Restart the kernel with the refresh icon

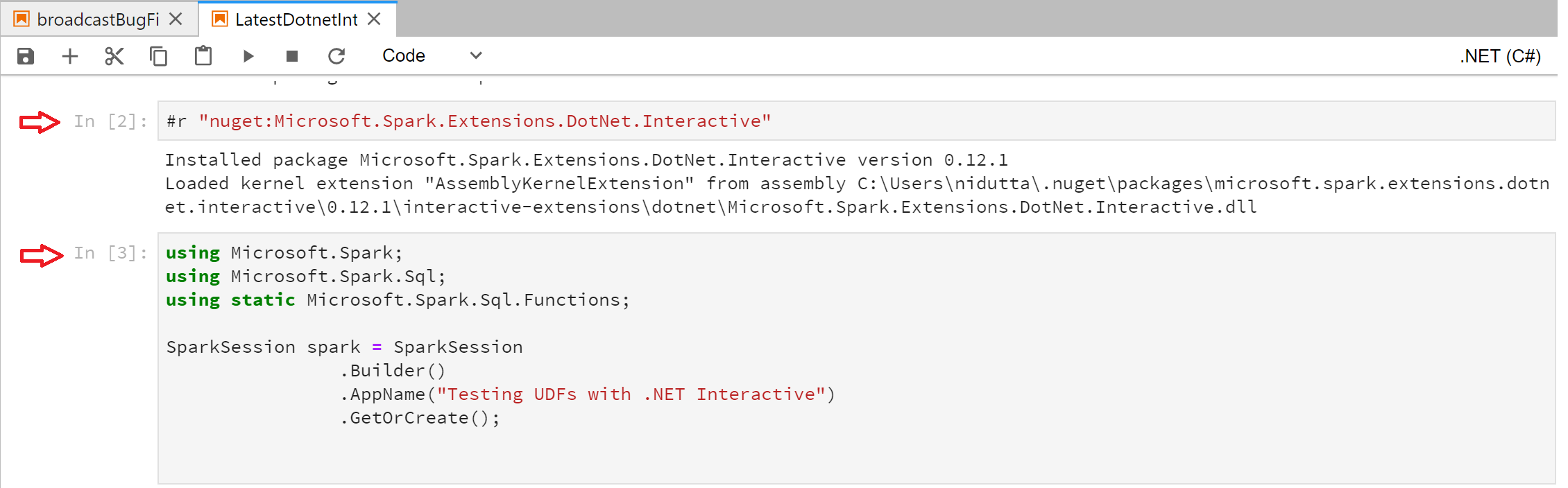(336, 56)
